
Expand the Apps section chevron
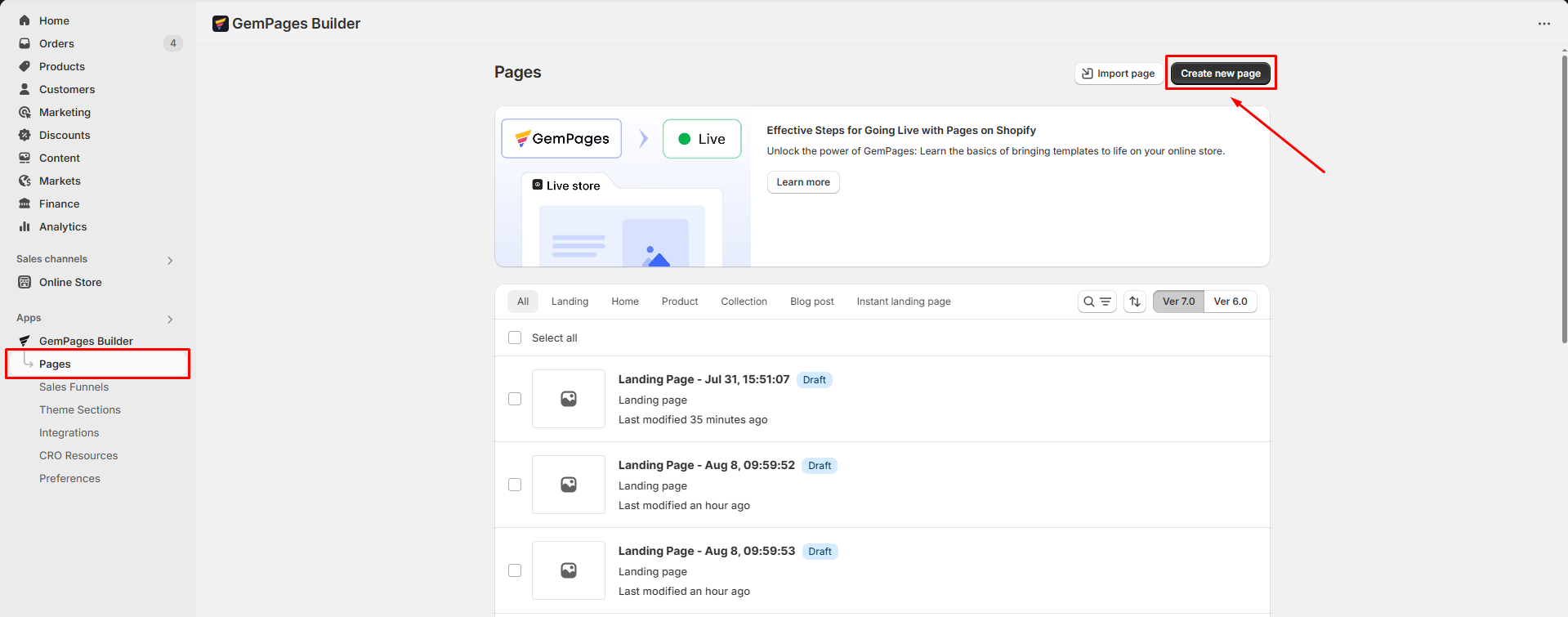tap(170, 320)
